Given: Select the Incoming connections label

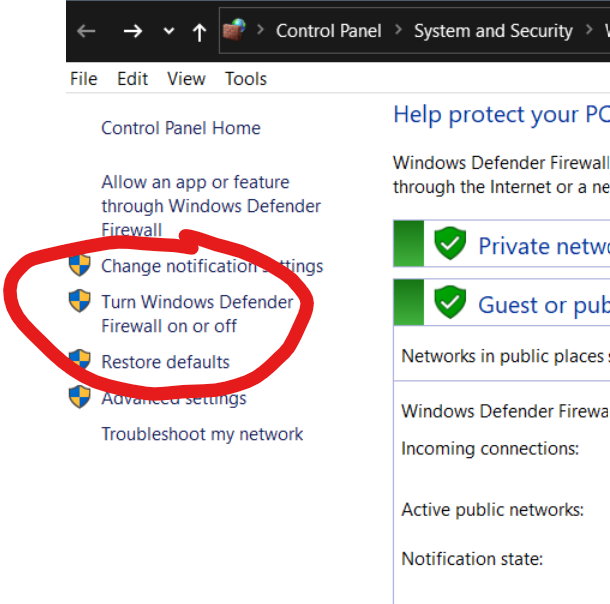Looking at the screenshot, I should (490, 449).
